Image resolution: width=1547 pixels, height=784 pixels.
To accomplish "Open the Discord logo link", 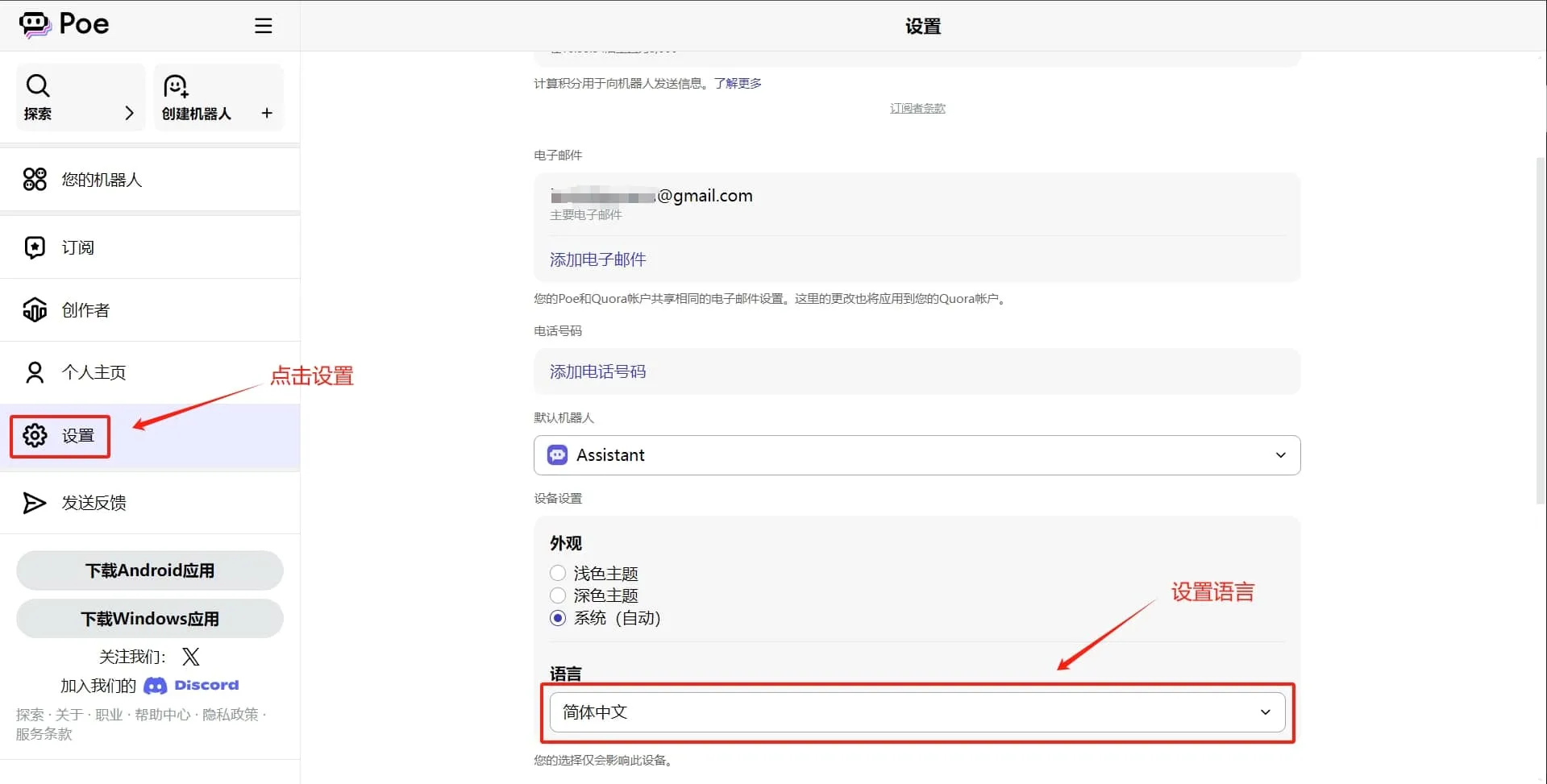I will (x=191, y=686).
